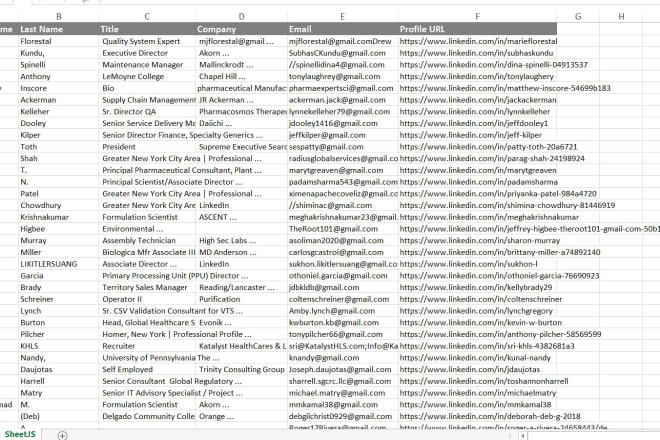
Task: Open the tonylaughery LinkedIn URL
Action: pyautogui.click(x=476, y=77)
